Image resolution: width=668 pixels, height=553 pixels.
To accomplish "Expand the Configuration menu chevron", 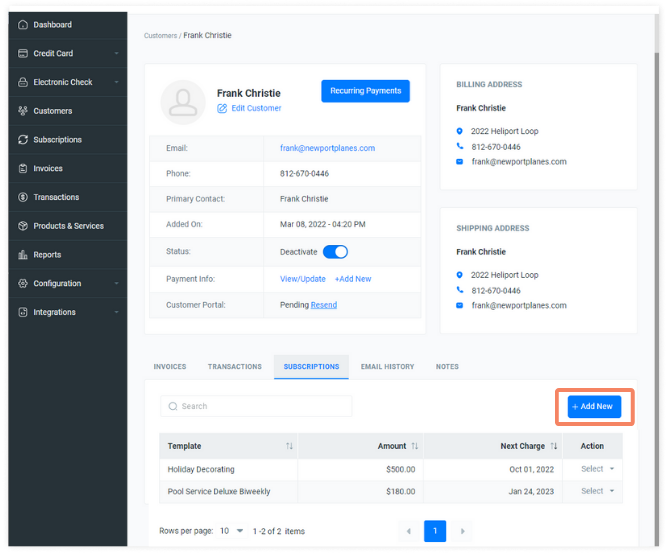I will [116, 283].
